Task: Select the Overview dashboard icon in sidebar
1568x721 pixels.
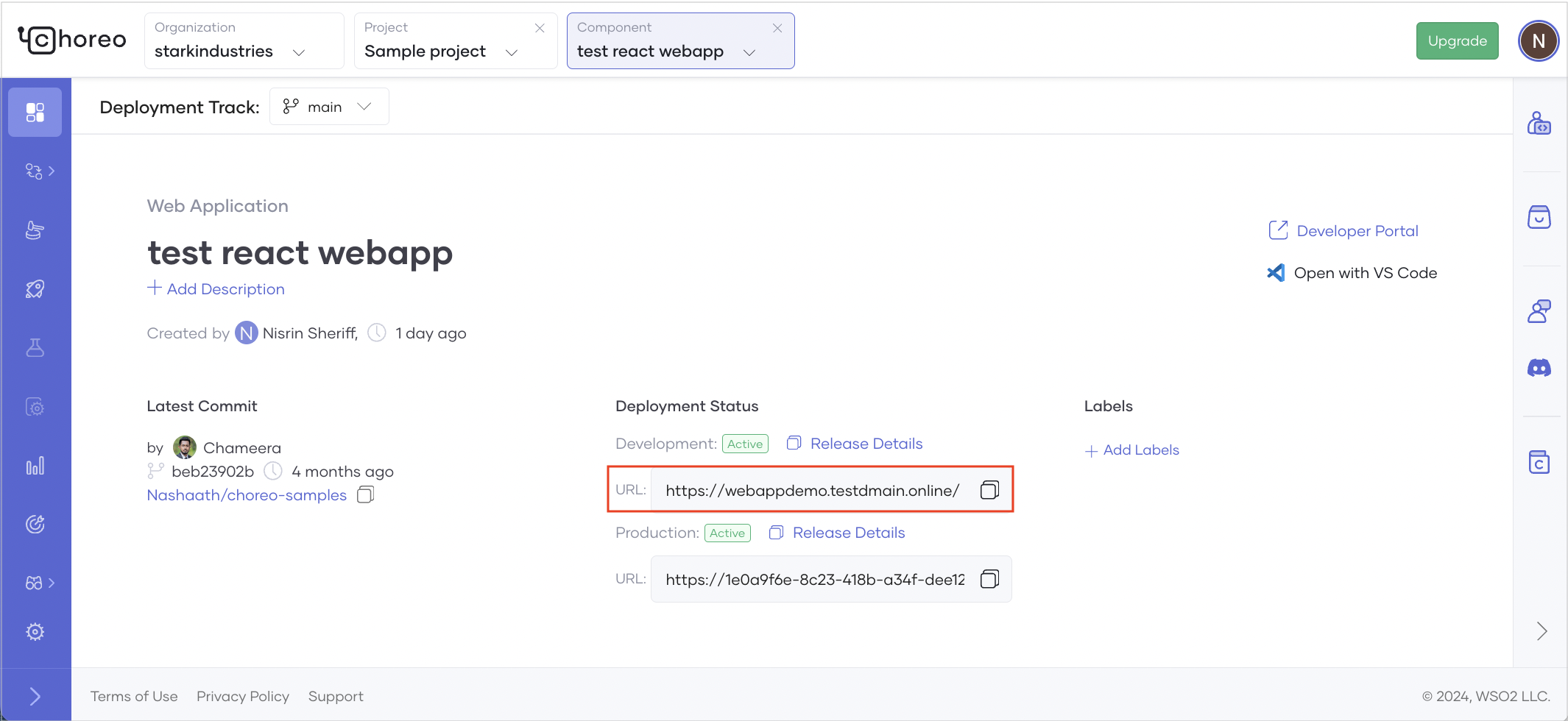Action: (35, 112)
